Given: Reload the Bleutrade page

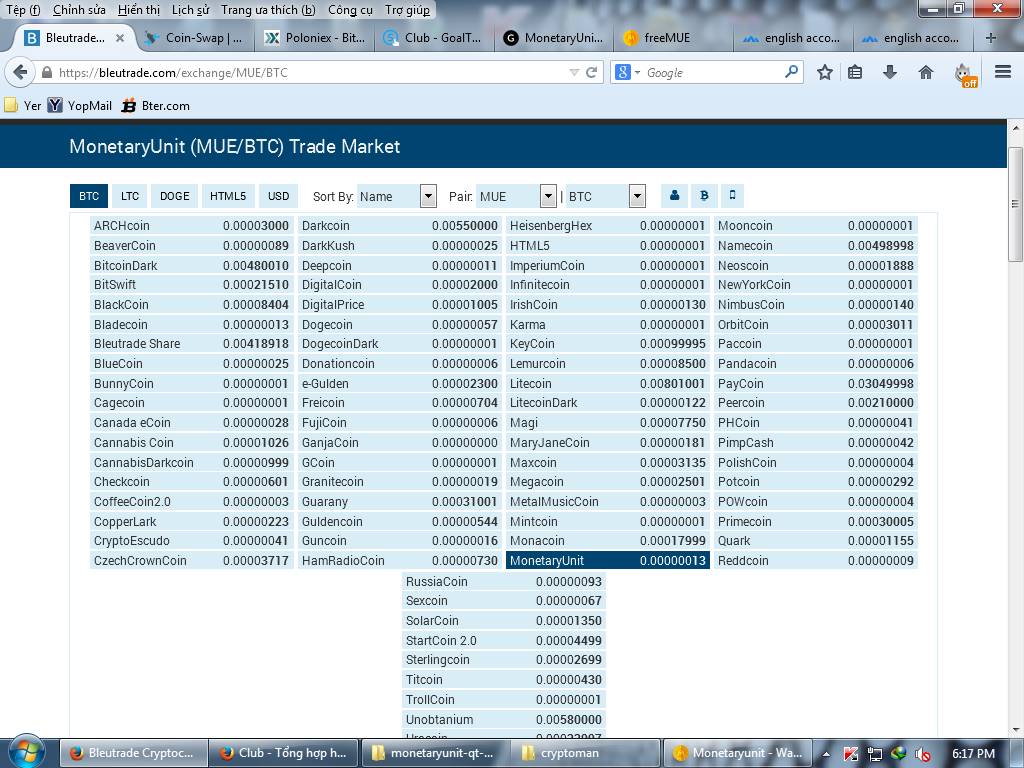Looking at the screenshot, I should coord(592,72).
